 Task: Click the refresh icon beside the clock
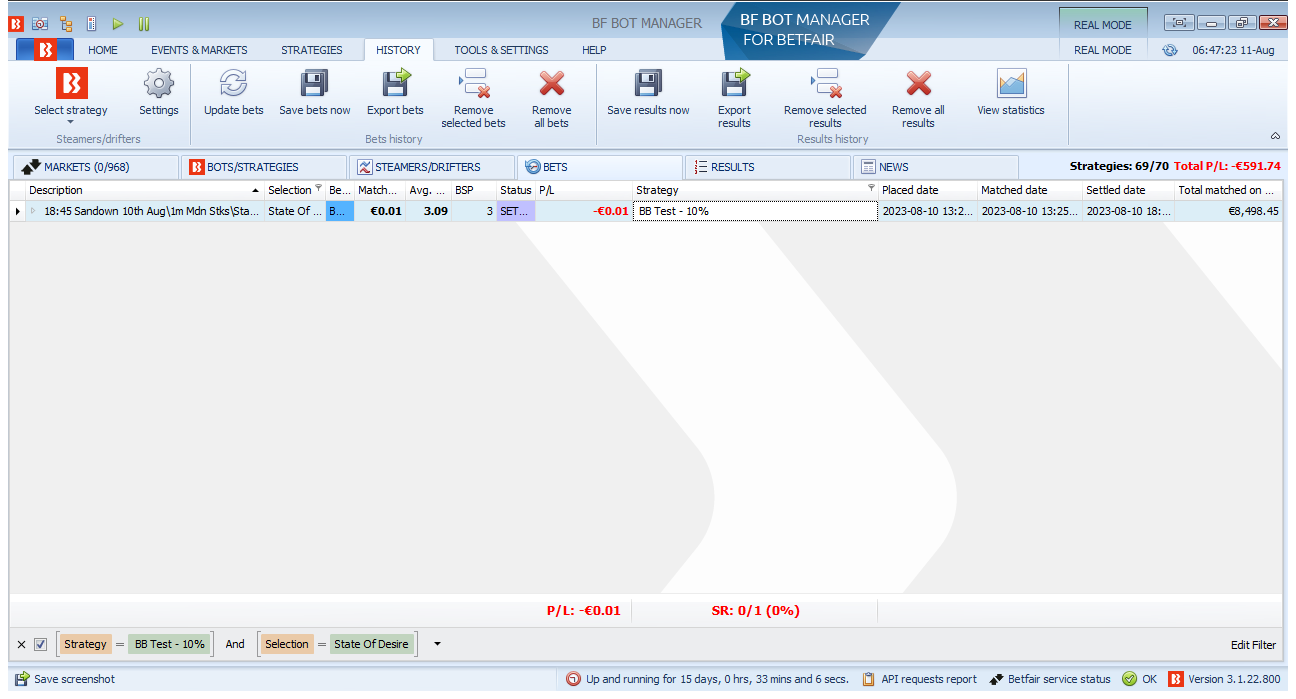tap(1170, 50)
